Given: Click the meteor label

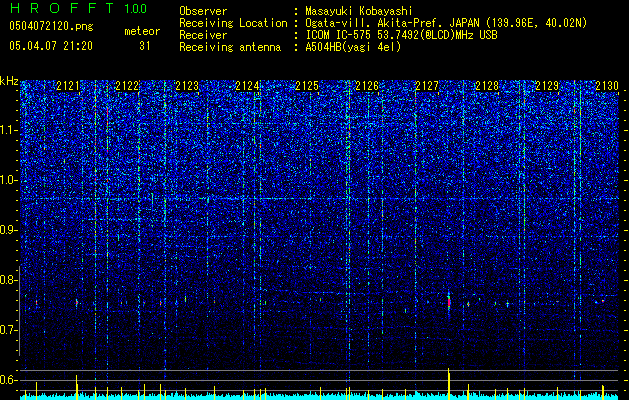Looking at the screenshot, I should tap(142, 31).
